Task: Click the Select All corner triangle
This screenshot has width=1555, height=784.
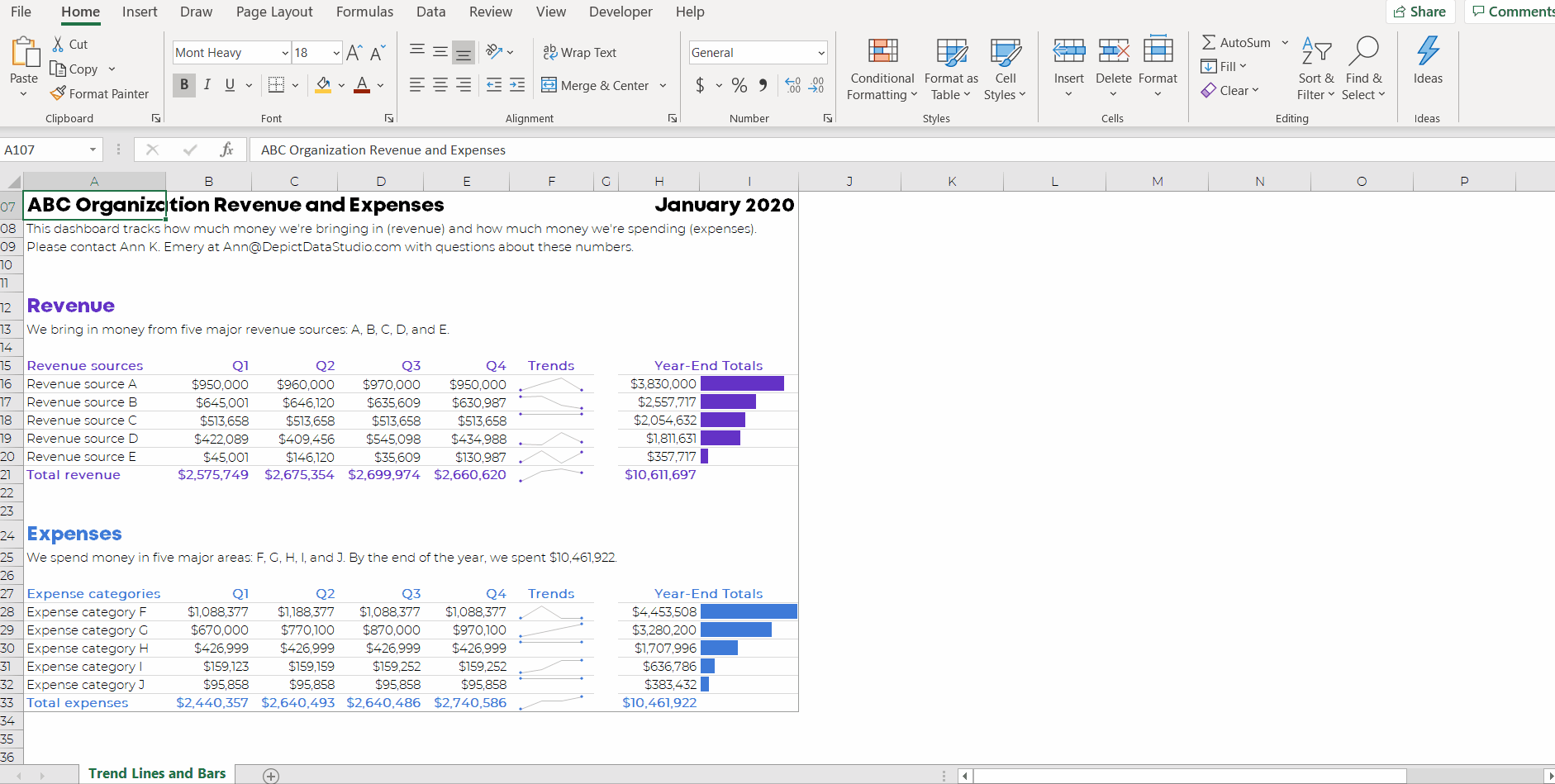Action: point(12,182)
